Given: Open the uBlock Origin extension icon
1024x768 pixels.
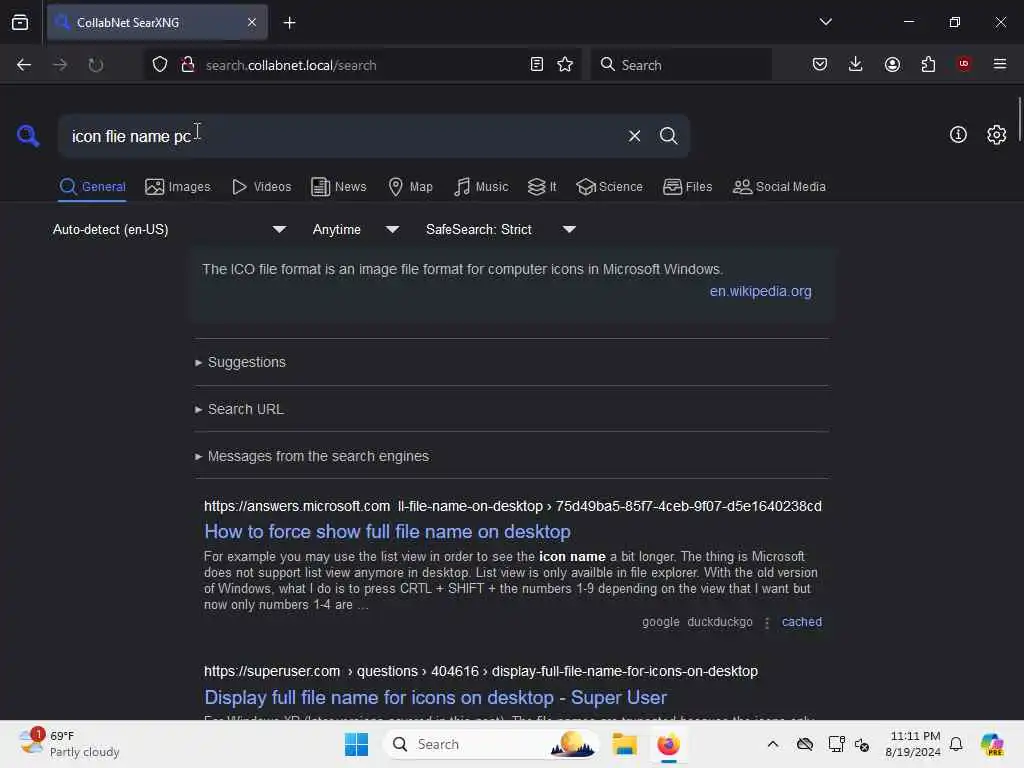Looking at the screenshot, I should [963, 64].
